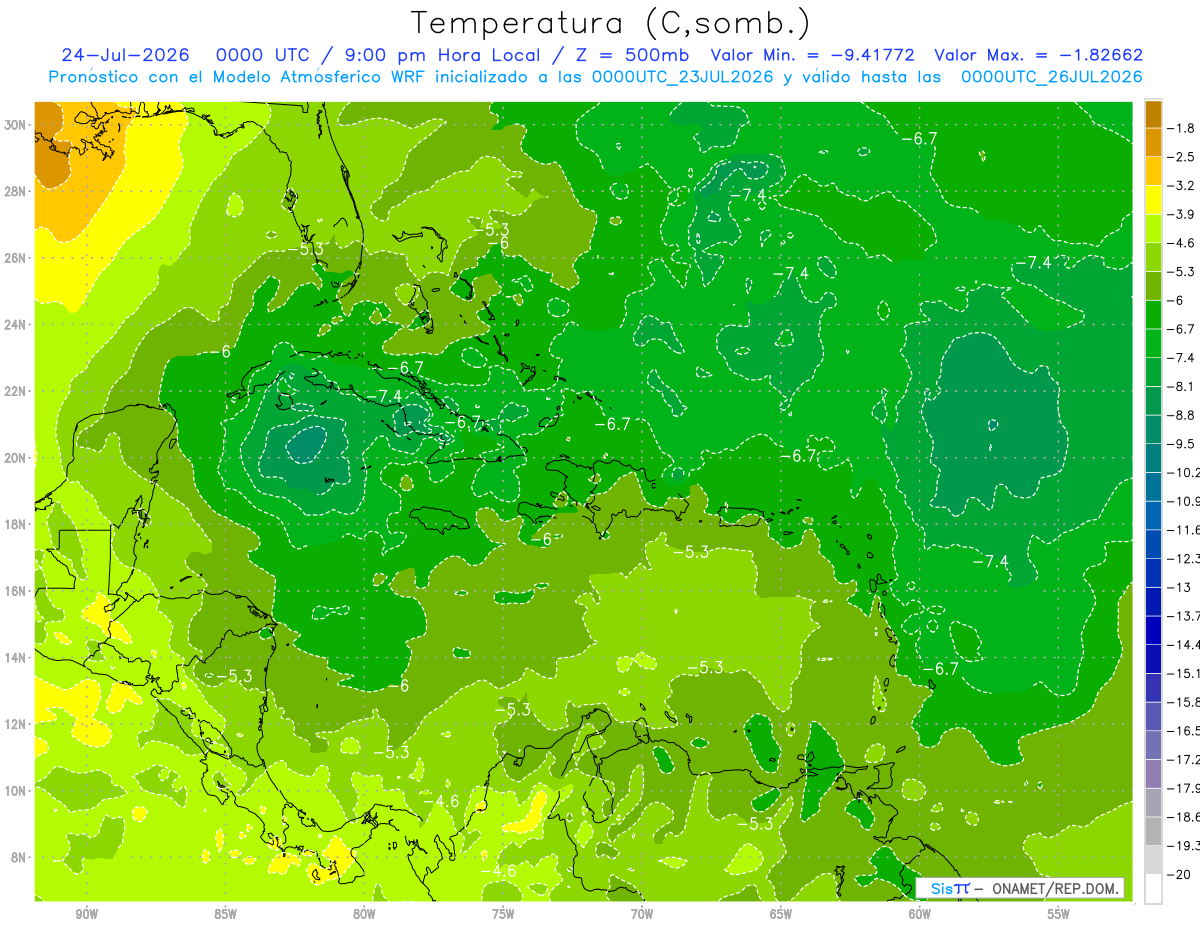1200x927 pixels.
Task: Click the -3.9 colorbar scale label
Action: tap(1182, 214)
